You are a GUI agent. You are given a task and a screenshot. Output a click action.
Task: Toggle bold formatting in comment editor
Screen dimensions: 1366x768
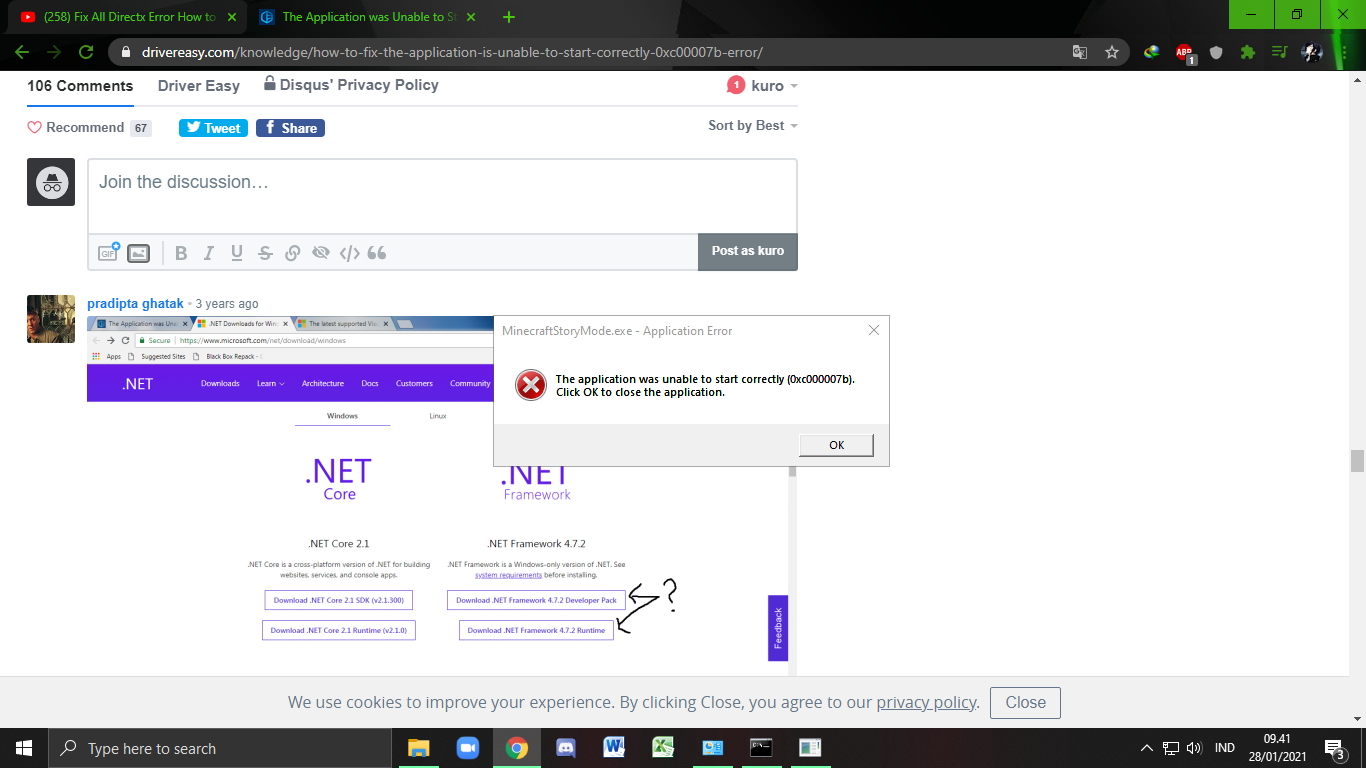click(x=181, y=253)
